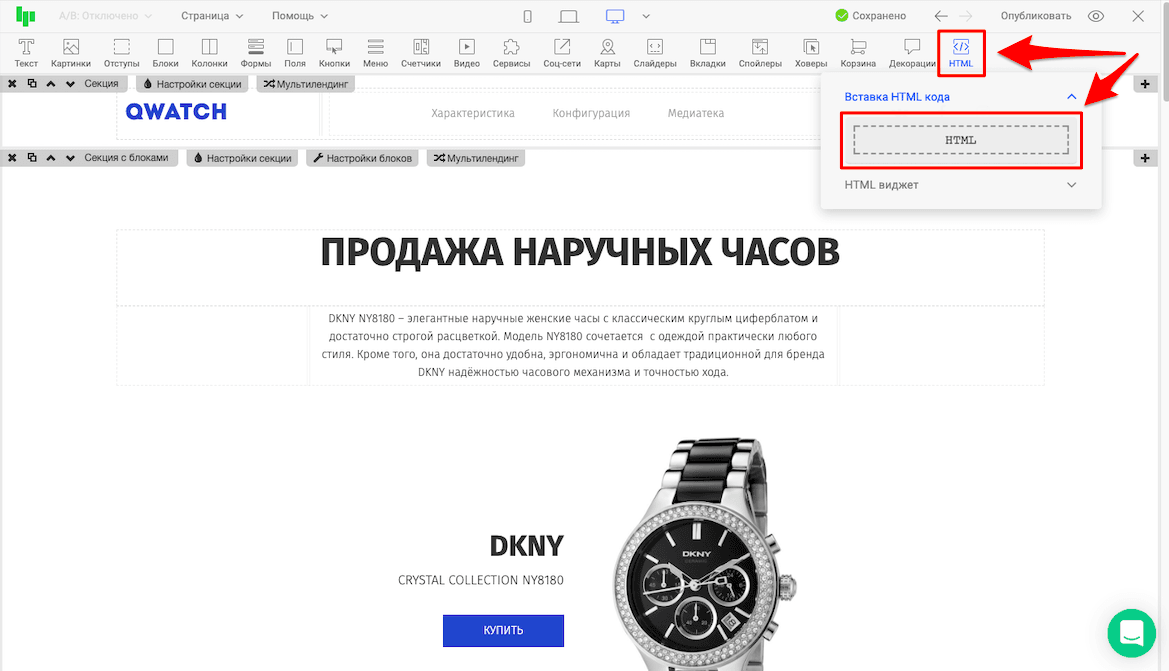
Task: Open the Декорации tool
Action: (912, 53)
